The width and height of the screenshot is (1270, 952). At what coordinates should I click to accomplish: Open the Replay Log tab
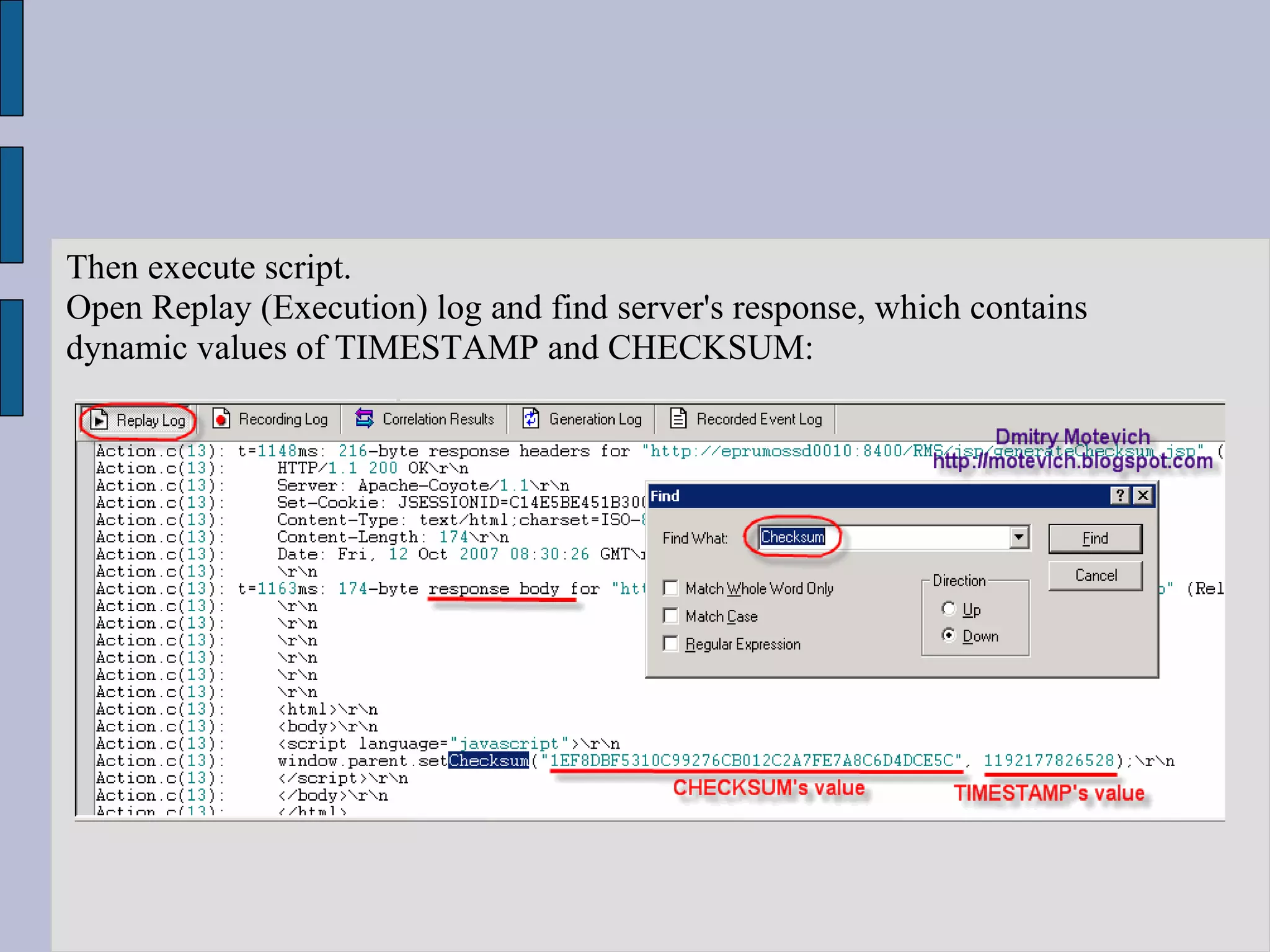tap(138, 420)
